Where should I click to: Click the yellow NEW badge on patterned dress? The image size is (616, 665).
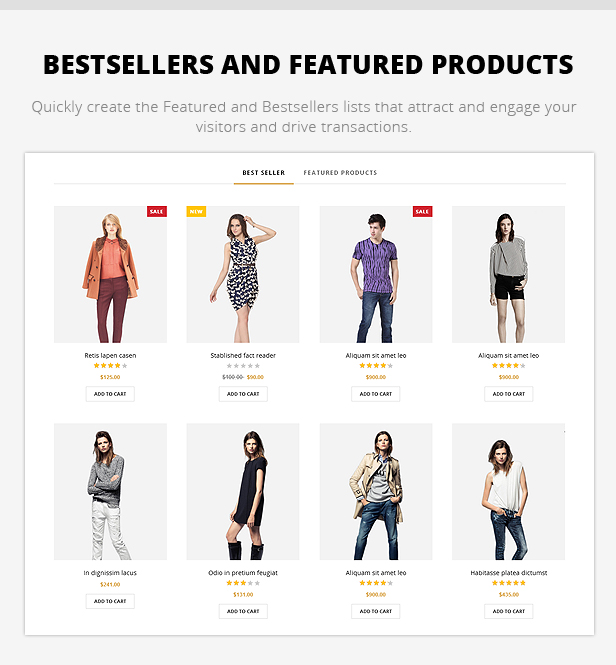point(196,211)
